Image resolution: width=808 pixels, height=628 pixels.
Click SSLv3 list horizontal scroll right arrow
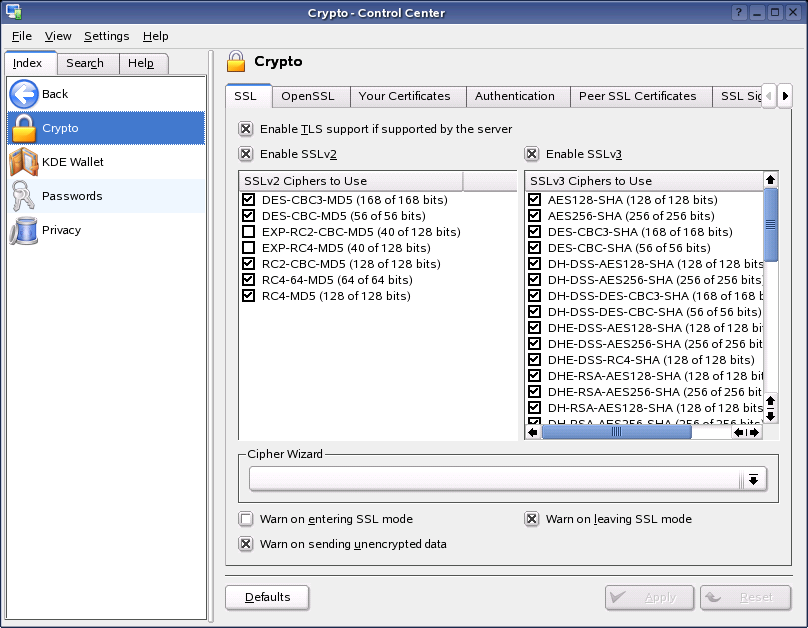pos(755,432)
